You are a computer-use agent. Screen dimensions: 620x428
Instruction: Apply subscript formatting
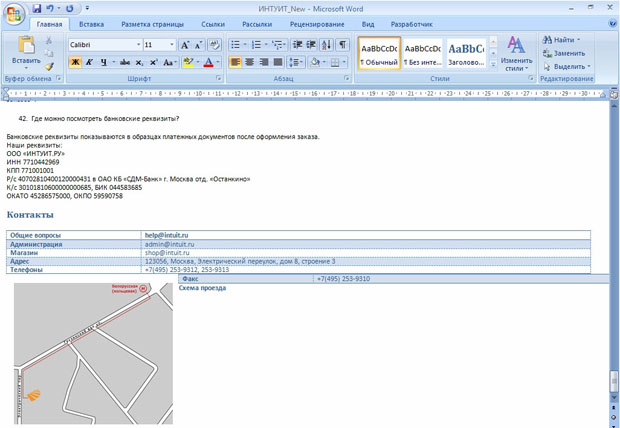point(139,62)
